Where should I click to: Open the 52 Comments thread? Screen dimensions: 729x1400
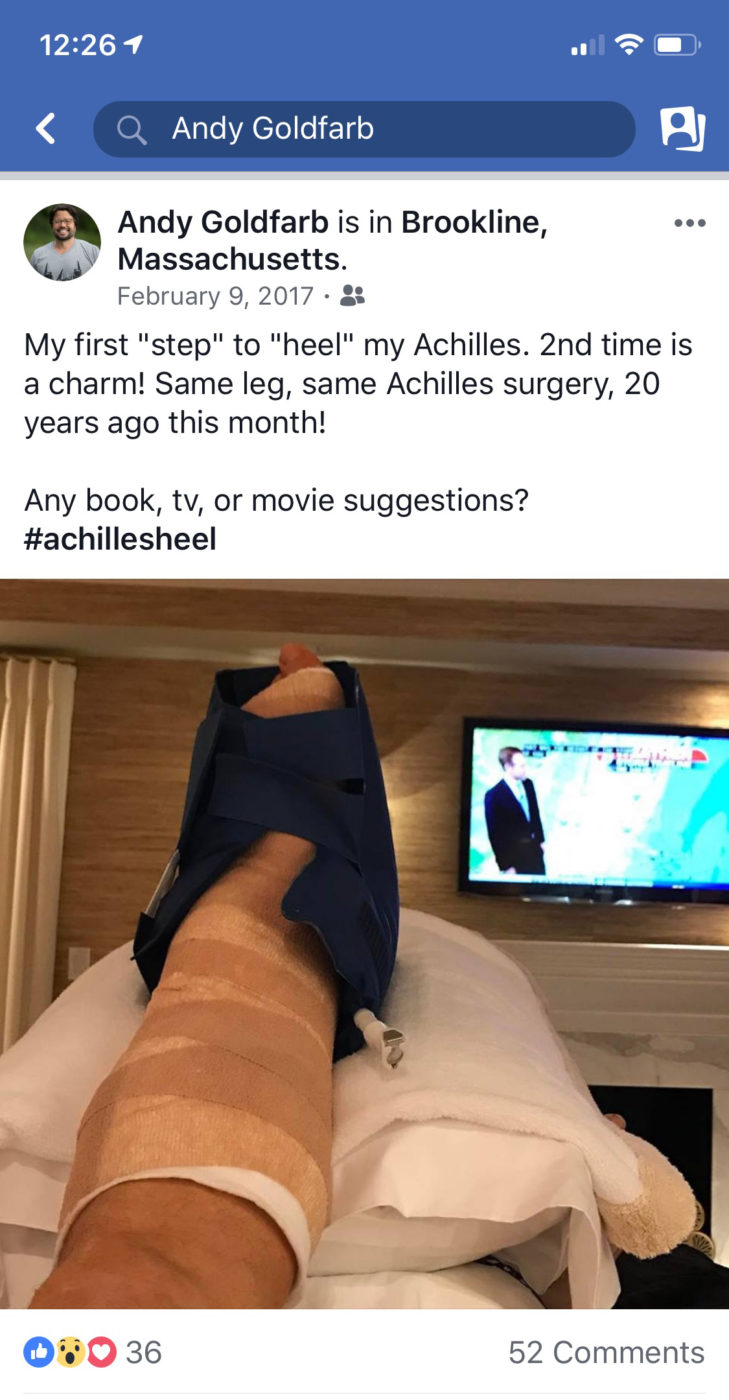pos(606,1352)
